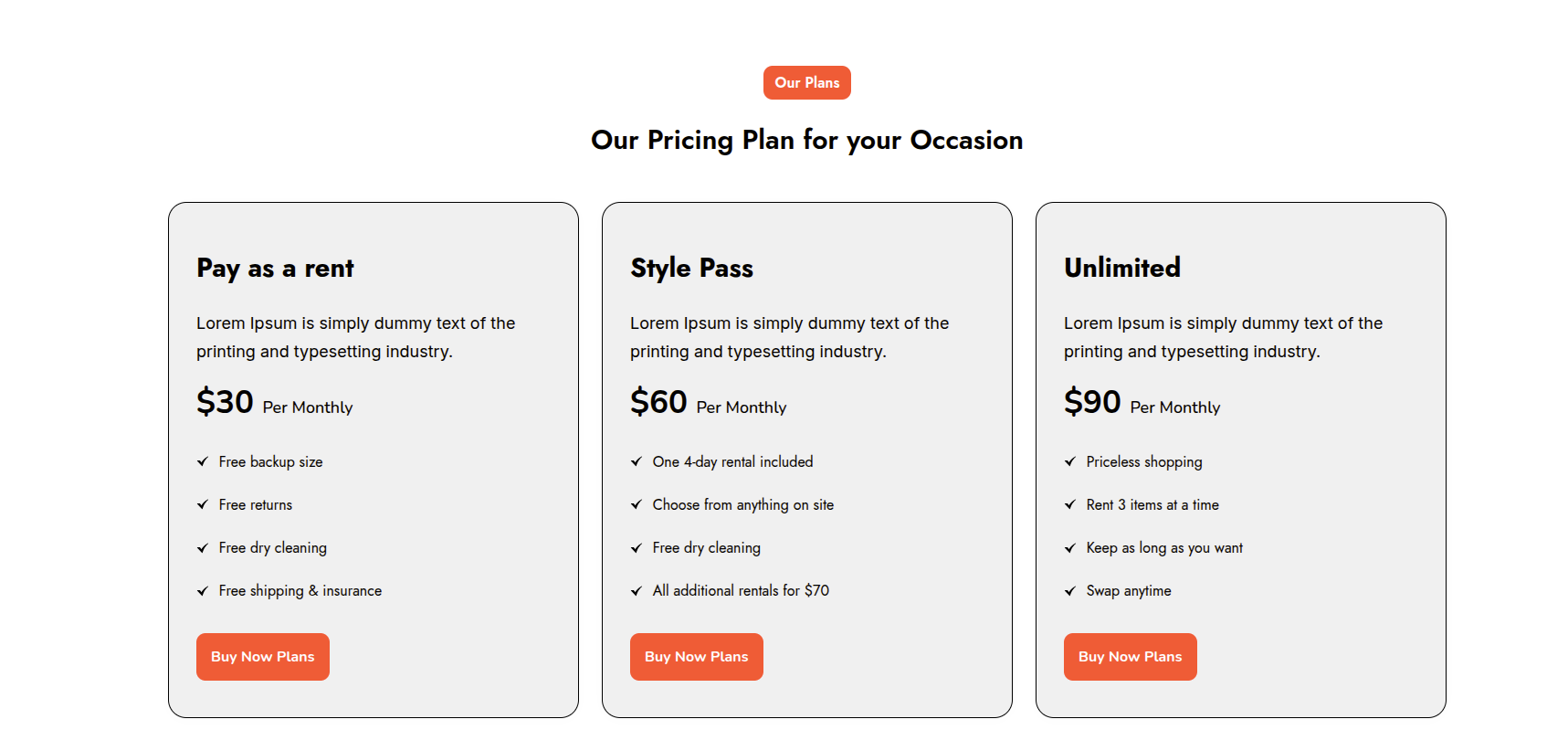Click the checkmark beside Keep as long as you want
Image resolution: width=1568 pixels, height=751 pixels.
click(1070, 548)
